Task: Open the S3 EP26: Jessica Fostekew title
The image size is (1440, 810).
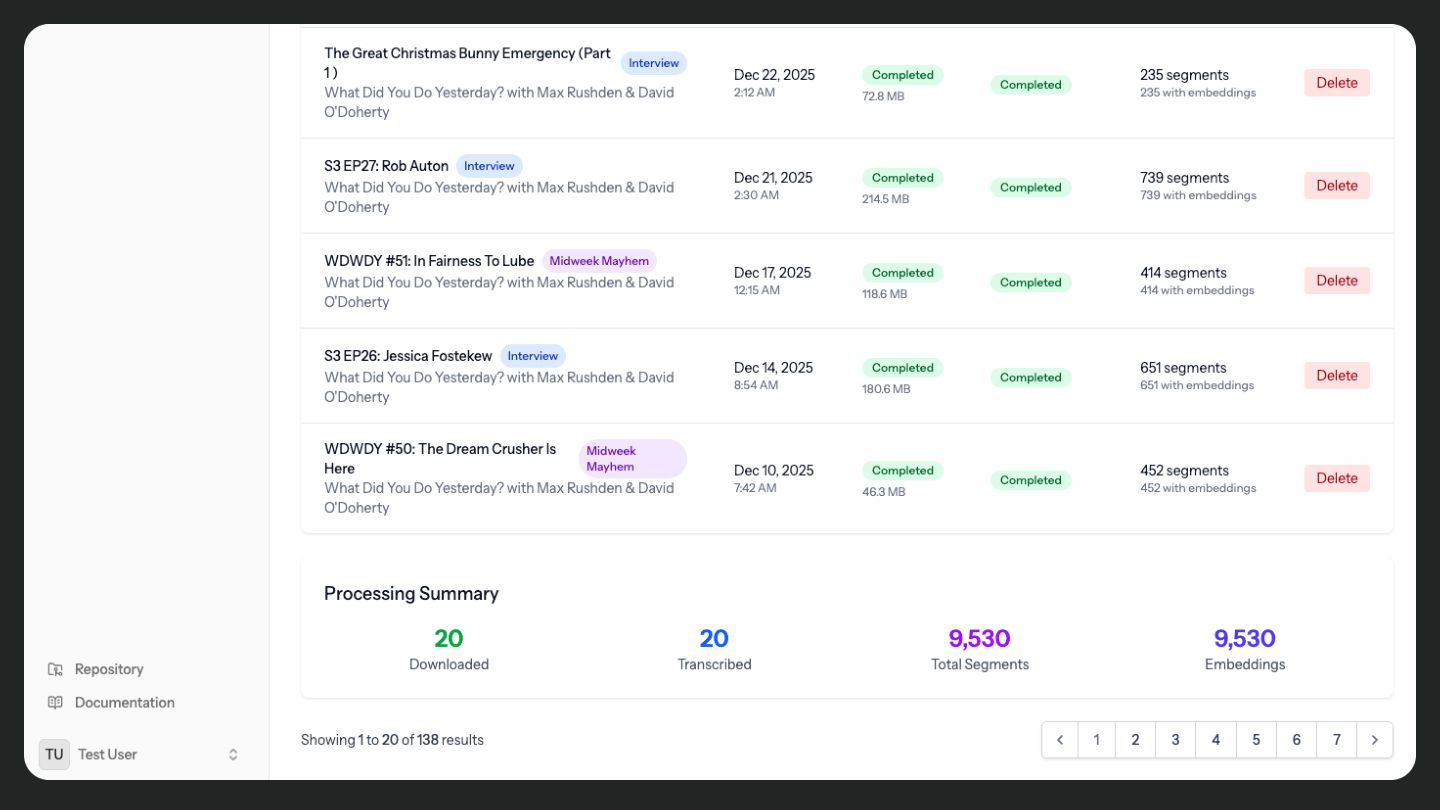Action: tap(408, 356)
